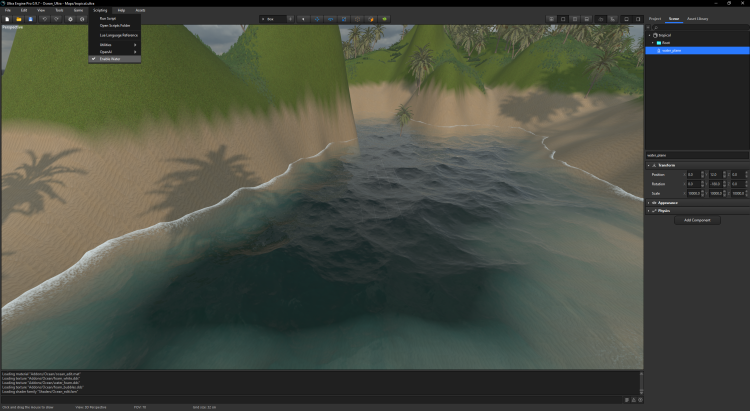Click the Save disk icon
The image size is (750, 411).
pyautogui.click(x=31, y=19)
